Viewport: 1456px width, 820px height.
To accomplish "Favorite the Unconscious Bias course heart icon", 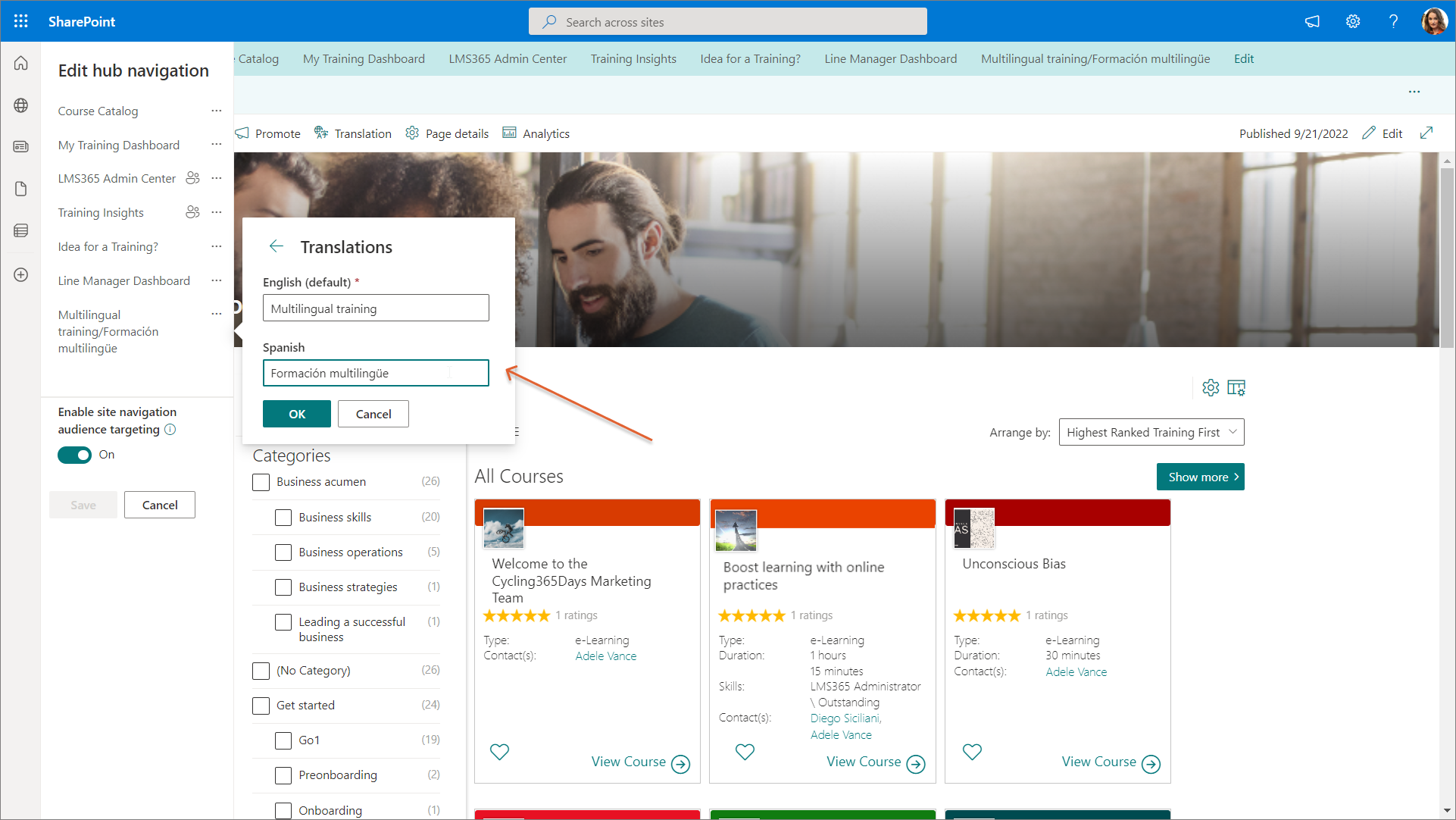I will click(972, 752).
